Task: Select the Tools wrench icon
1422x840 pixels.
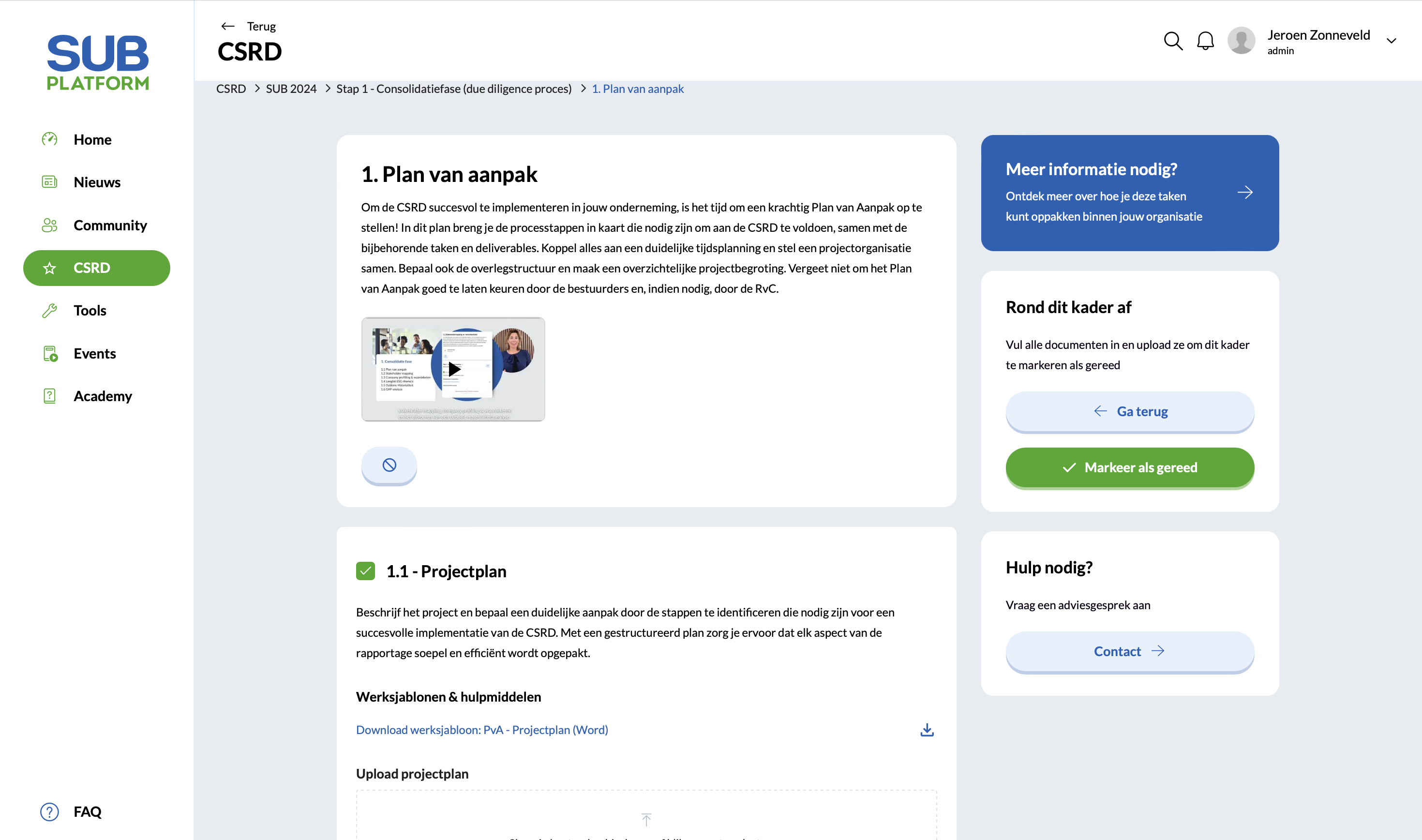Action: (x=49, y=310)
